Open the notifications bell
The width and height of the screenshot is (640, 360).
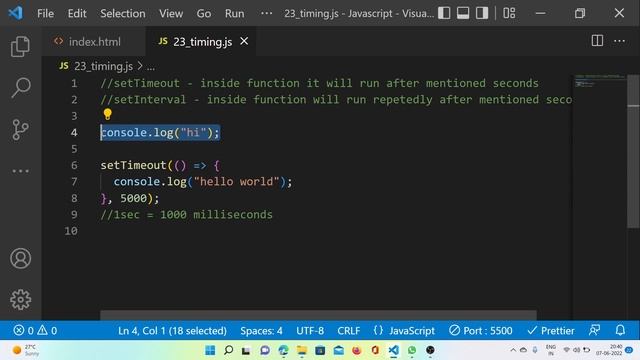tap(620, 330)
